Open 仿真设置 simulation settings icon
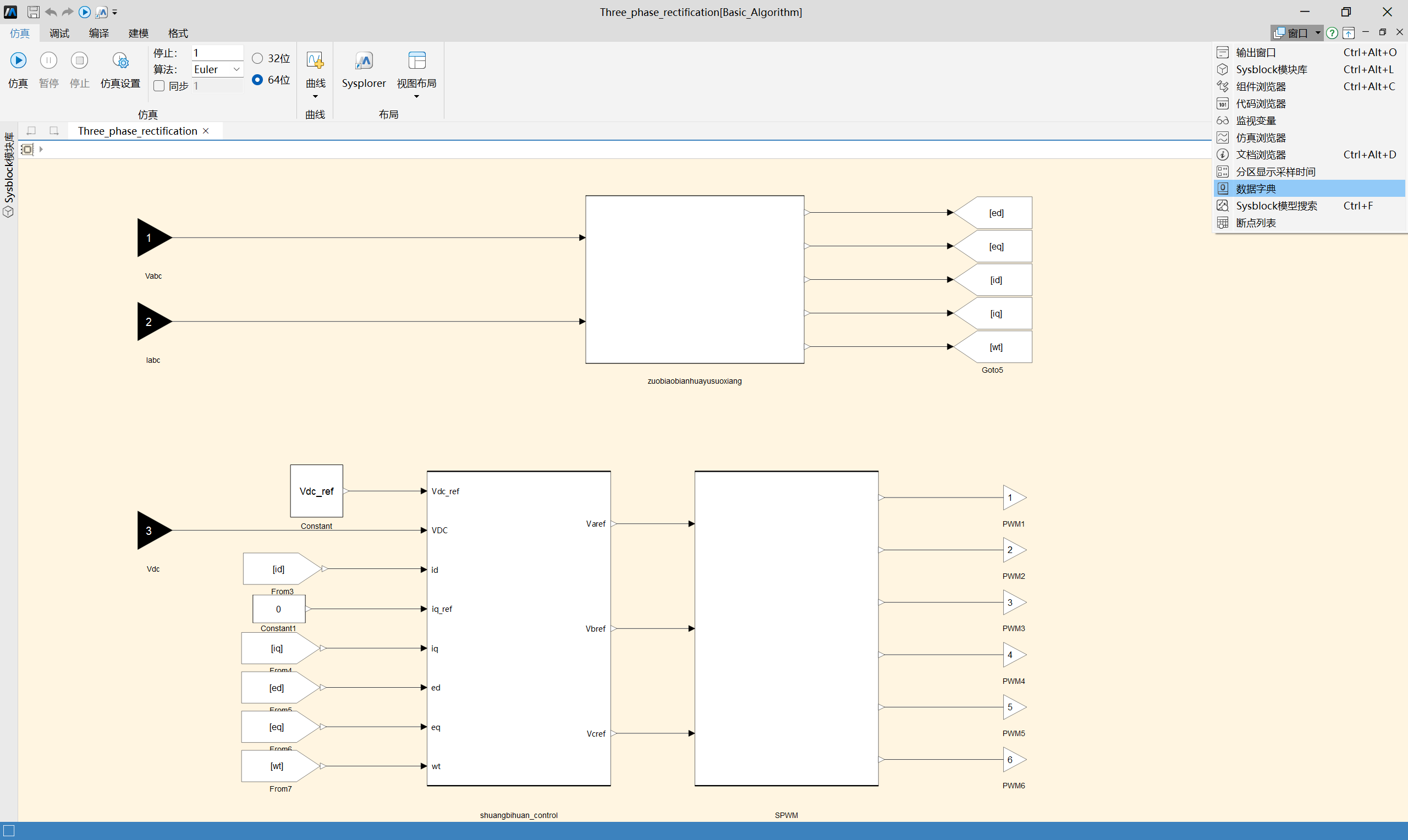 120,60
